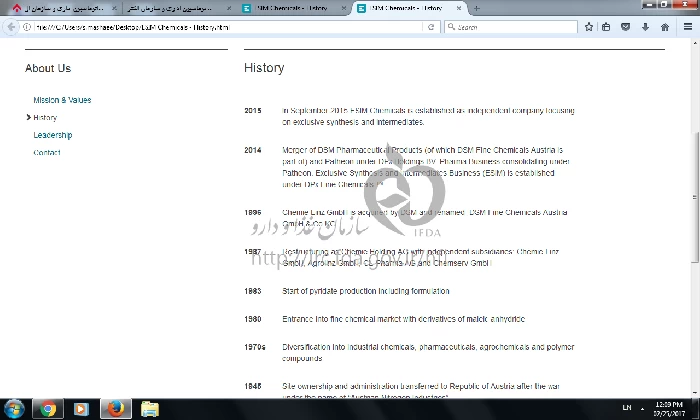The image size is (700, 420).
Task: Click the year 1987 entry
Action: (x=253, y=252)
